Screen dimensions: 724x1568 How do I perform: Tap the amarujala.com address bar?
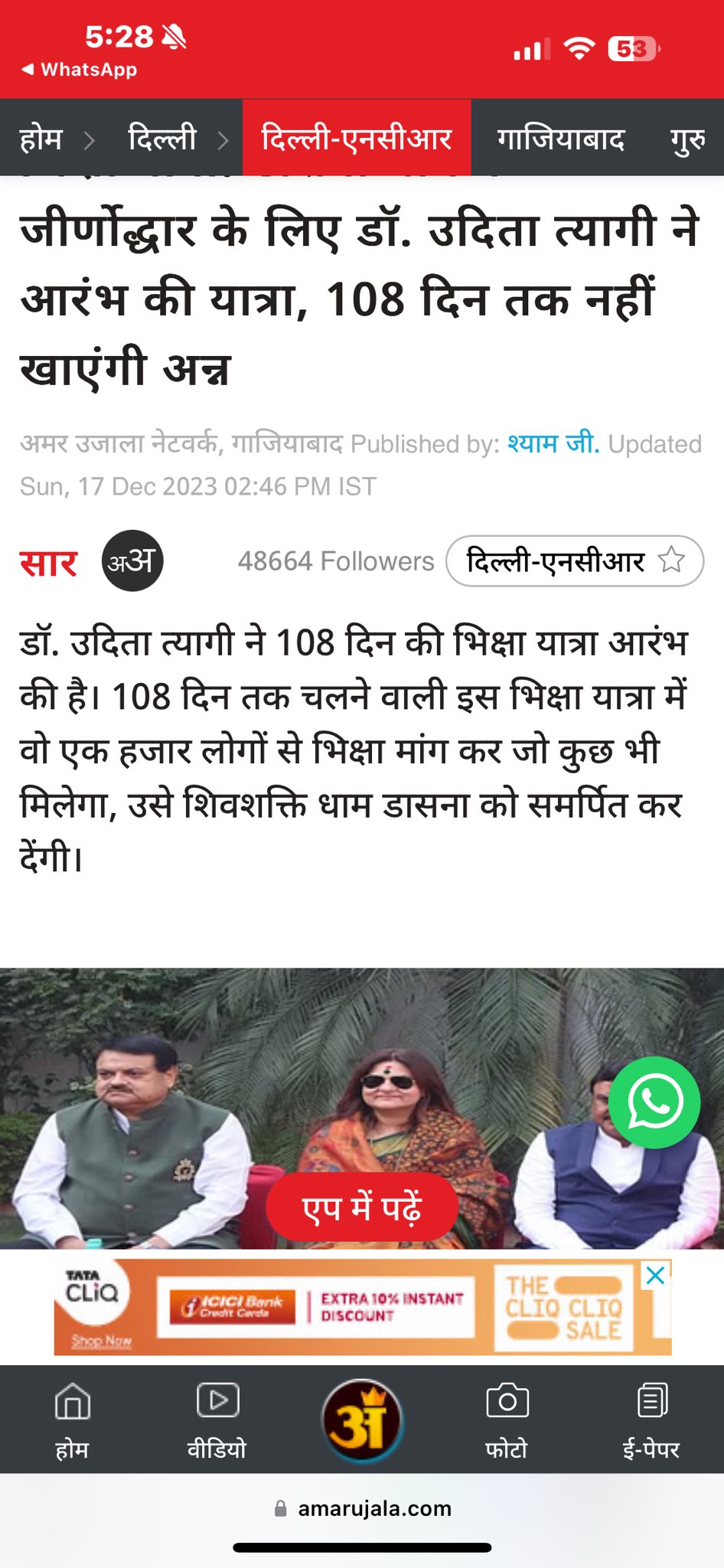pyautogui.click(x=362, y=1508)
